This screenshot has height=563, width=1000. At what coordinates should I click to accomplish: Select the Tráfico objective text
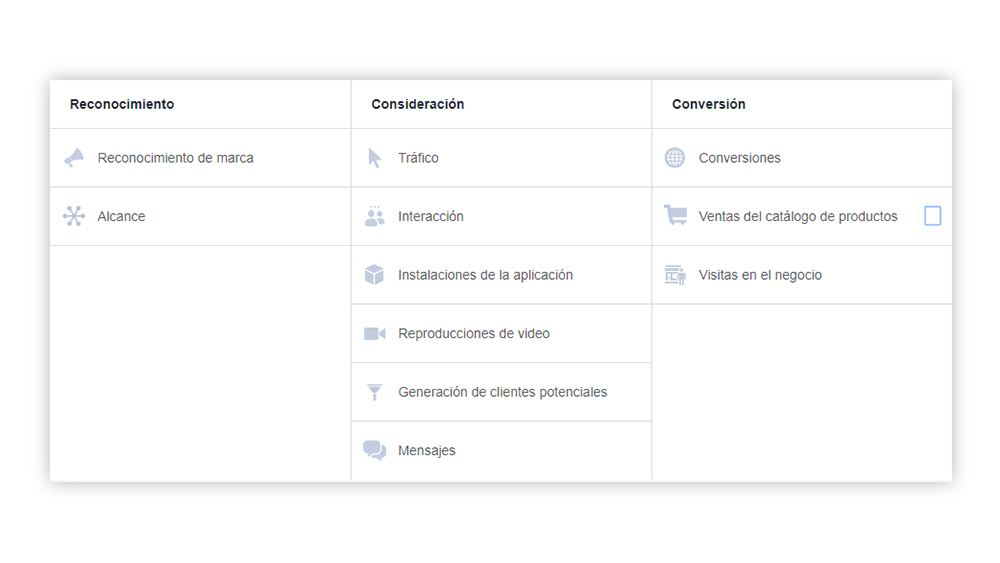[418, 158]
